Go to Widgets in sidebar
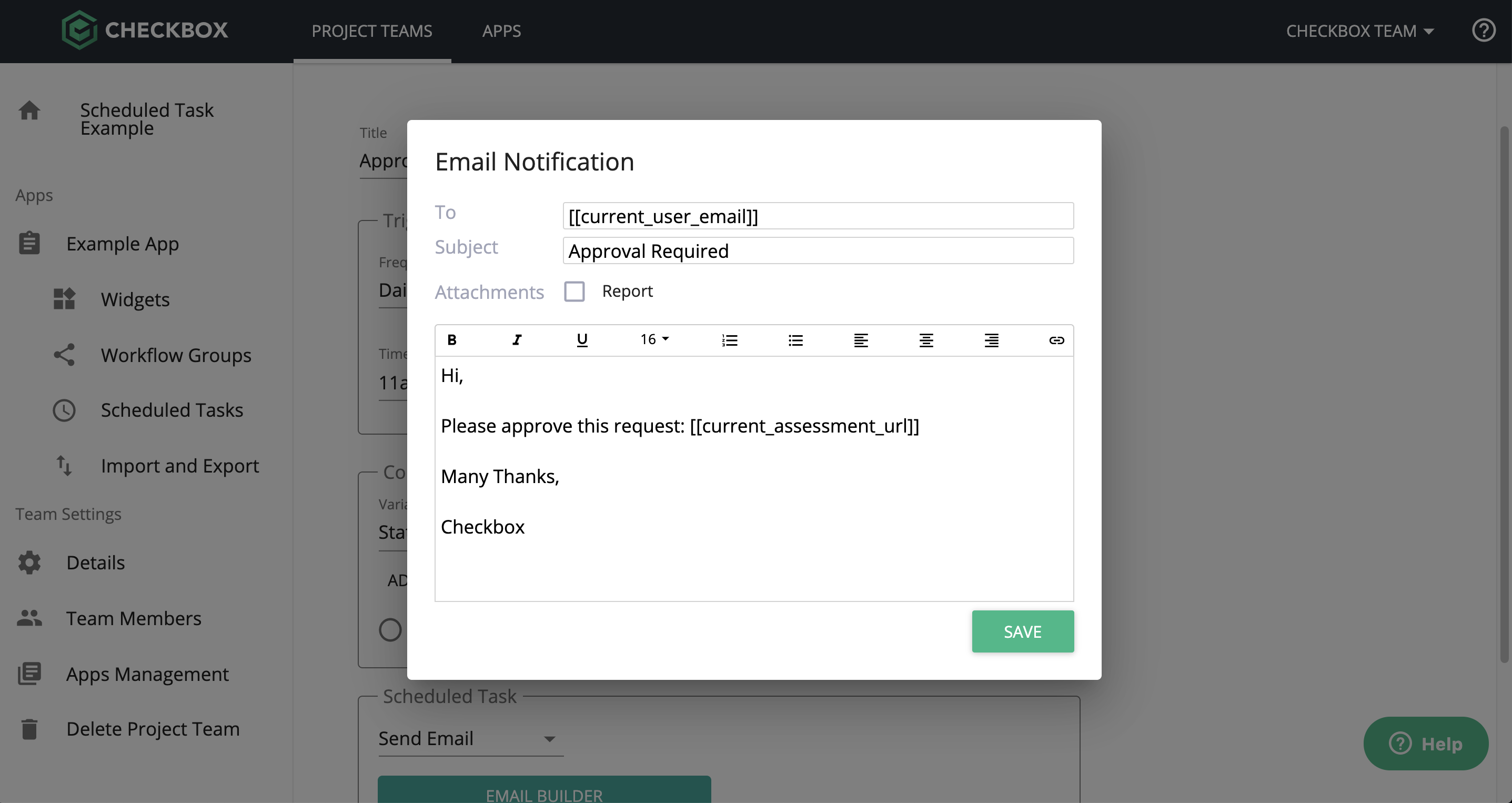1512x803 pixels. [x=135, y=299]
